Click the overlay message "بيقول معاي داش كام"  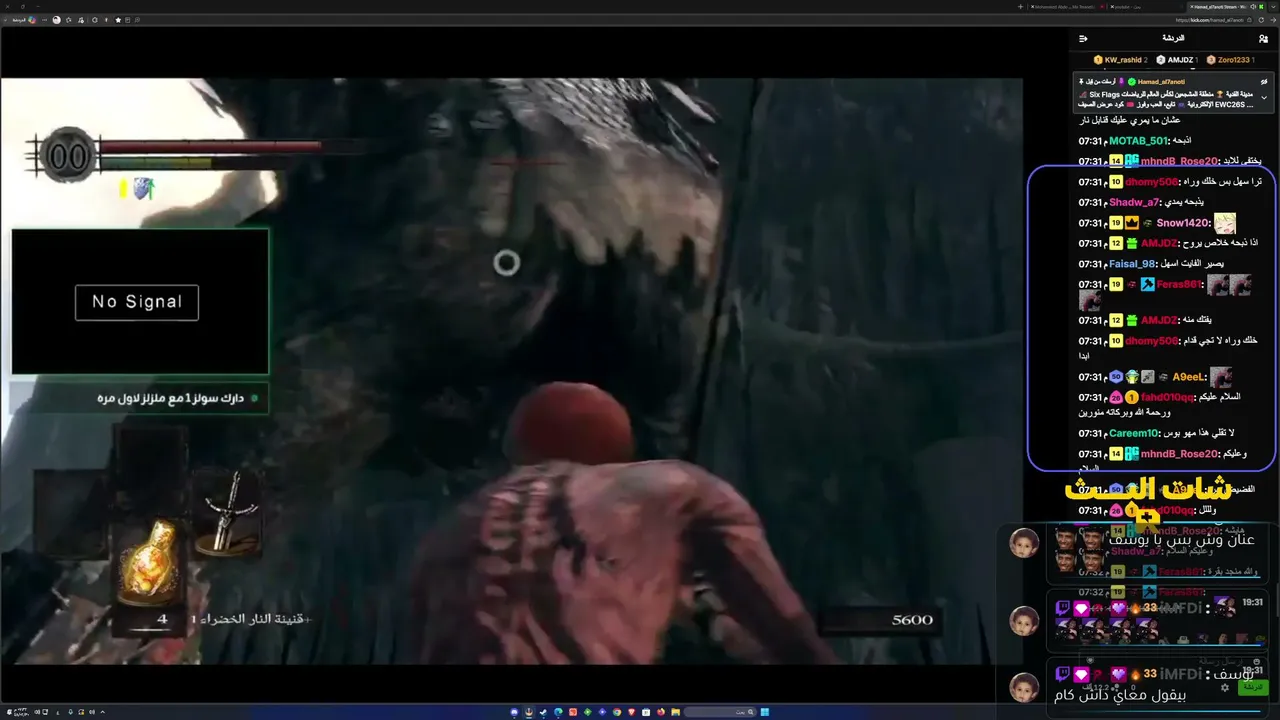(x=1120, y=694)
